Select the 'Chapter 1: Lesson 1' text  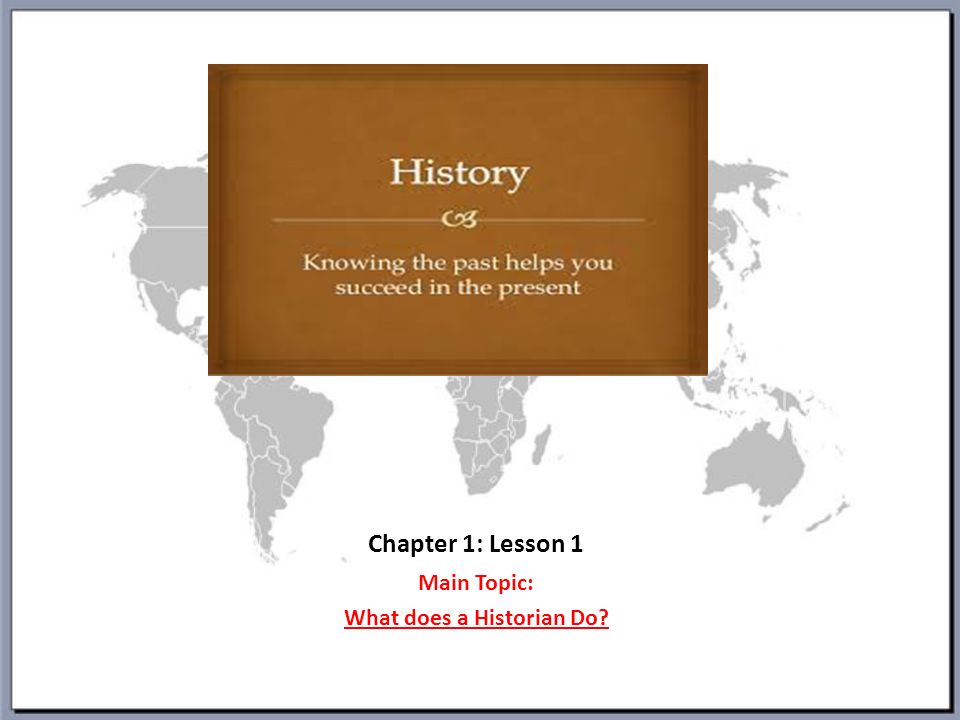point(475,544)
